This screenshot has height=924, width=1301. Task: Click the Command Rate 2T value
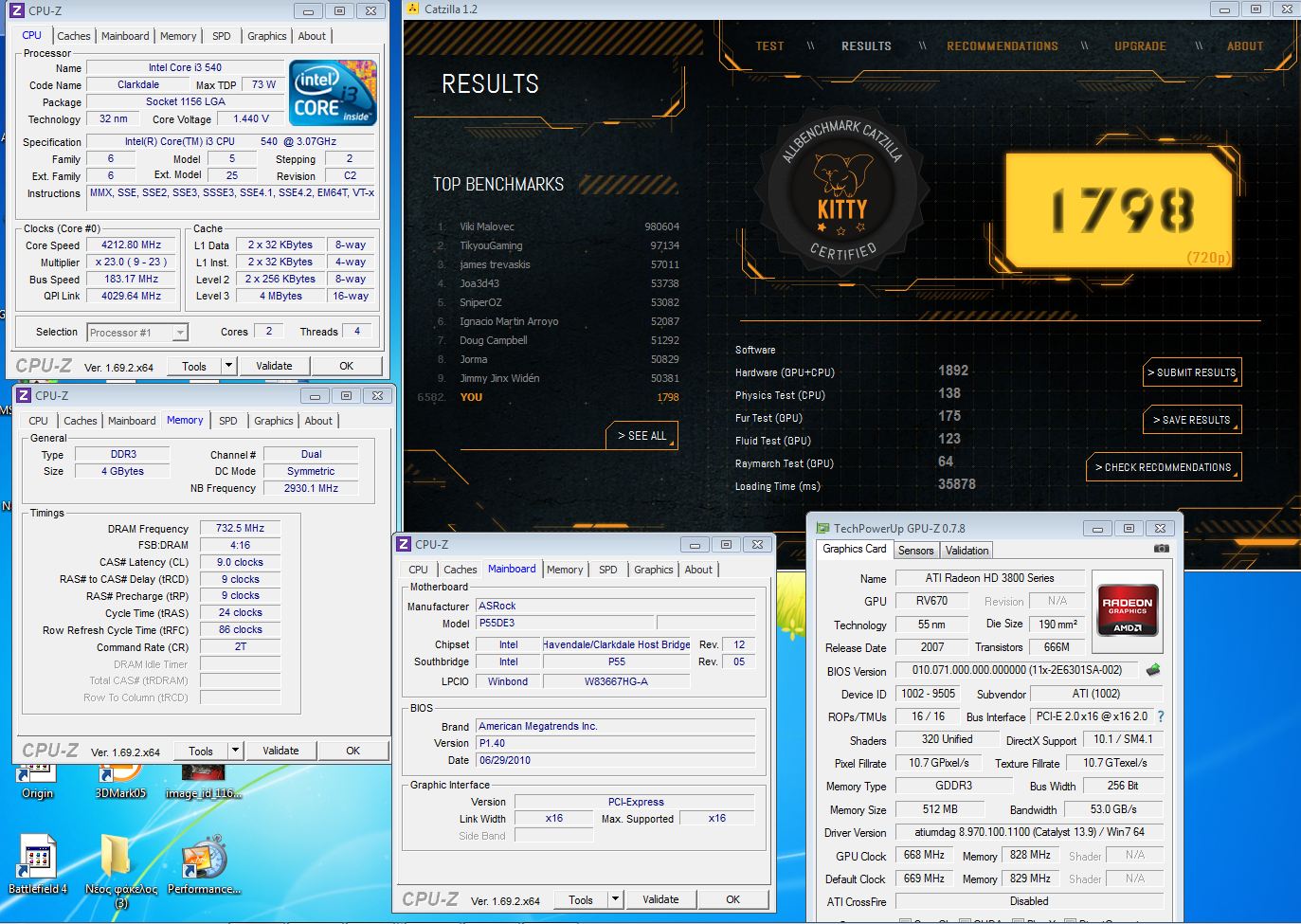tap(240, 646)
